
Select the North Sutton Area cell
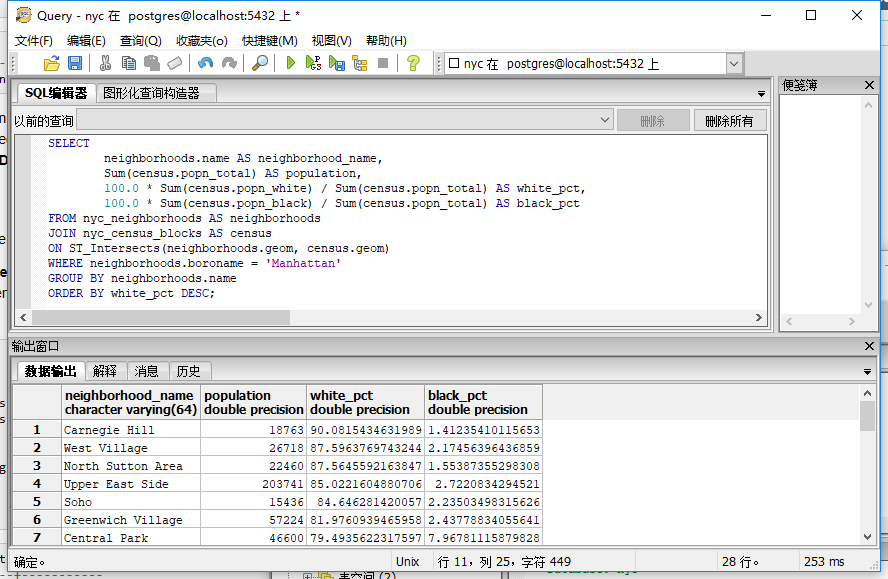tap(131, 466)
